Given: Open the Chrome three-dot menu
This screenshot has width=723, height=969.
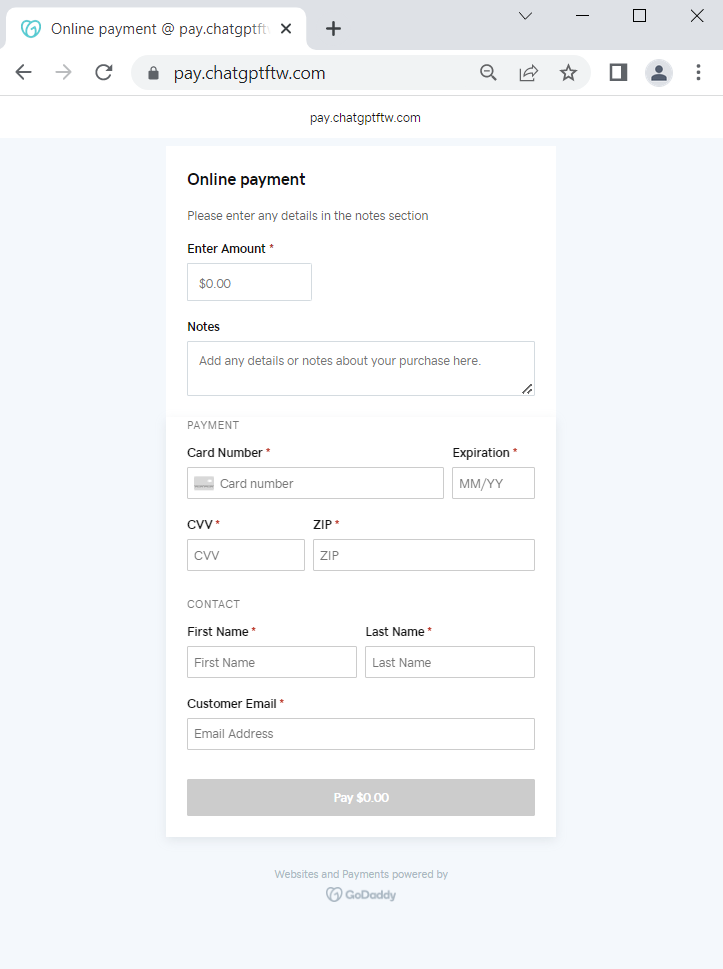Looking at the screenshot, I should [699, 72].
